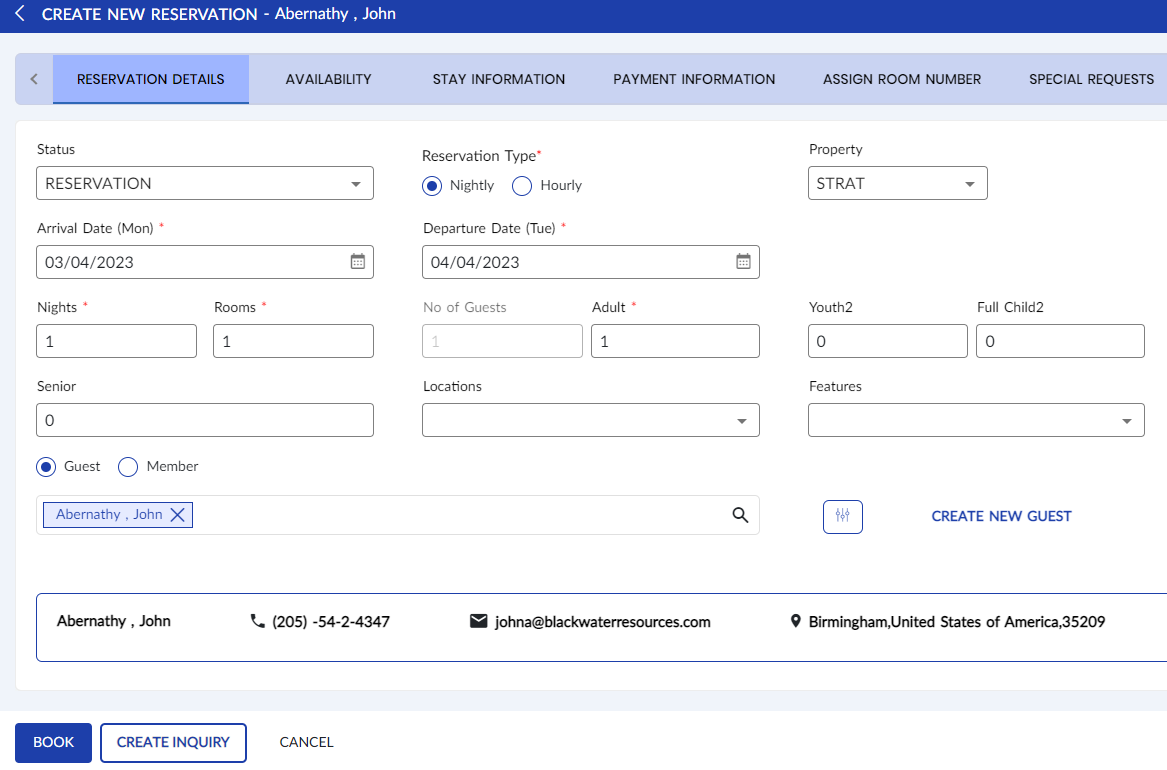The image size is (1167, 770).
Task: Click the guest search magnifier icon
Action: (740, 515)
